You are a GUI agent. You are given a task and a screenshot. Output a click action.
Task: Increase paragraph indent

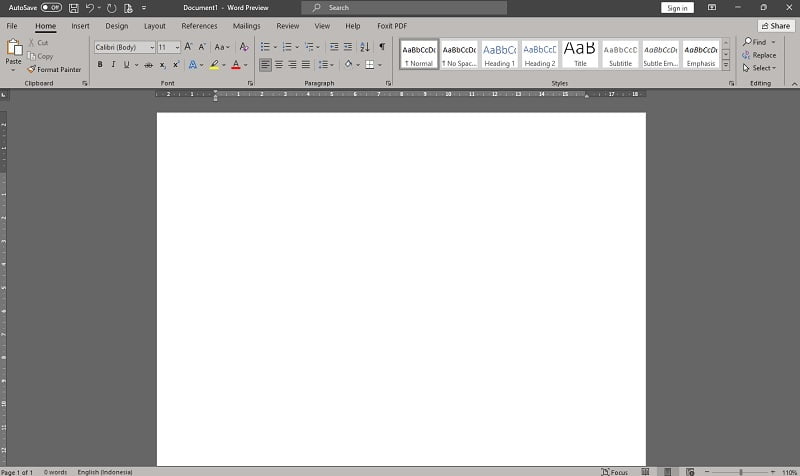(x=348, y=47)
